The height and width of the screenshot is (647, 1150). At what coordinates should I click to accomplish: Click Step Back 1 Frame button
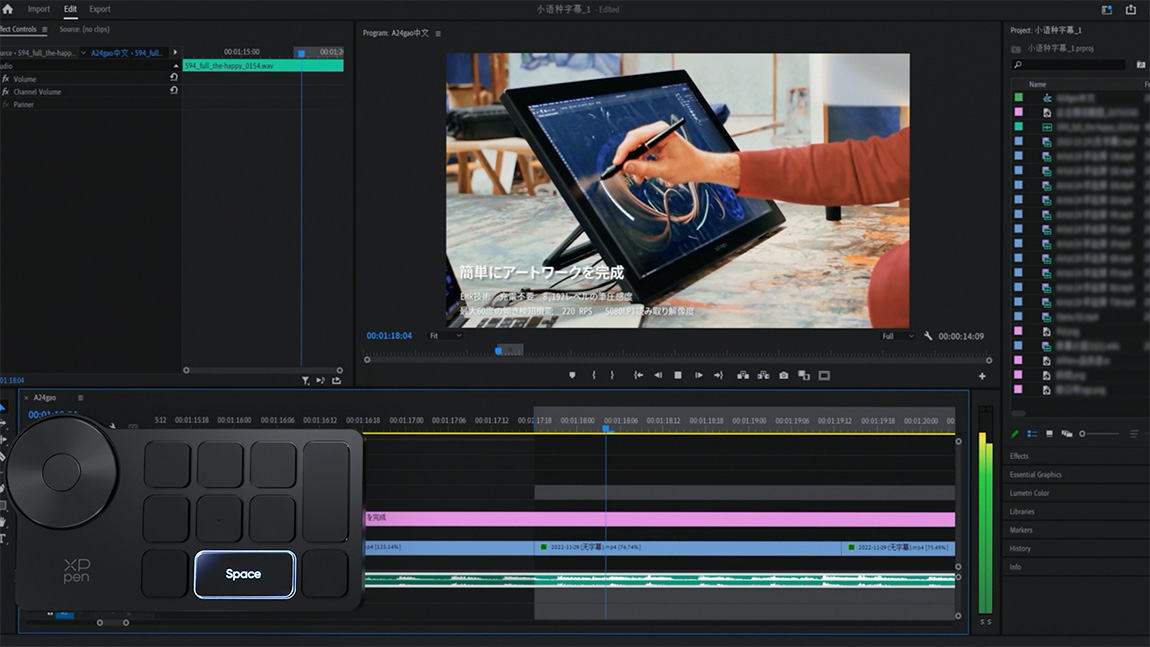(x=658, y=376)
